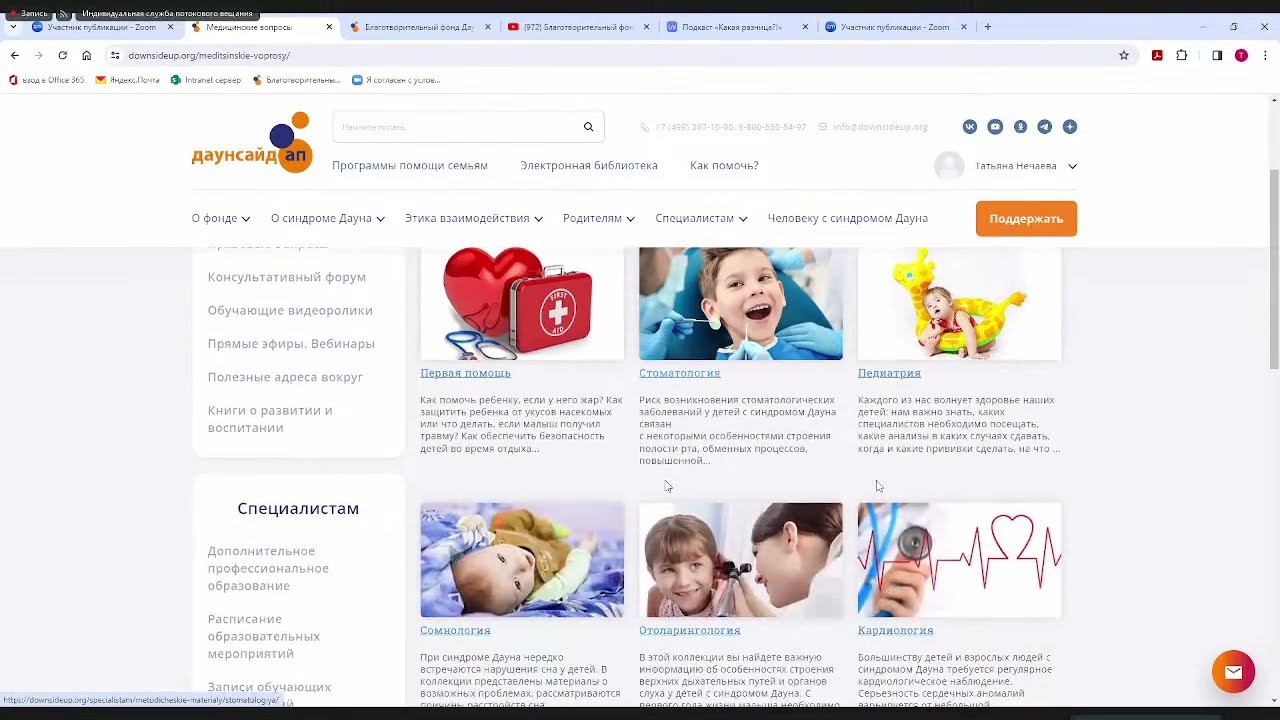The image size is (1280, 720).
Task: Open the Стоматология link
Action: [680, 373]
